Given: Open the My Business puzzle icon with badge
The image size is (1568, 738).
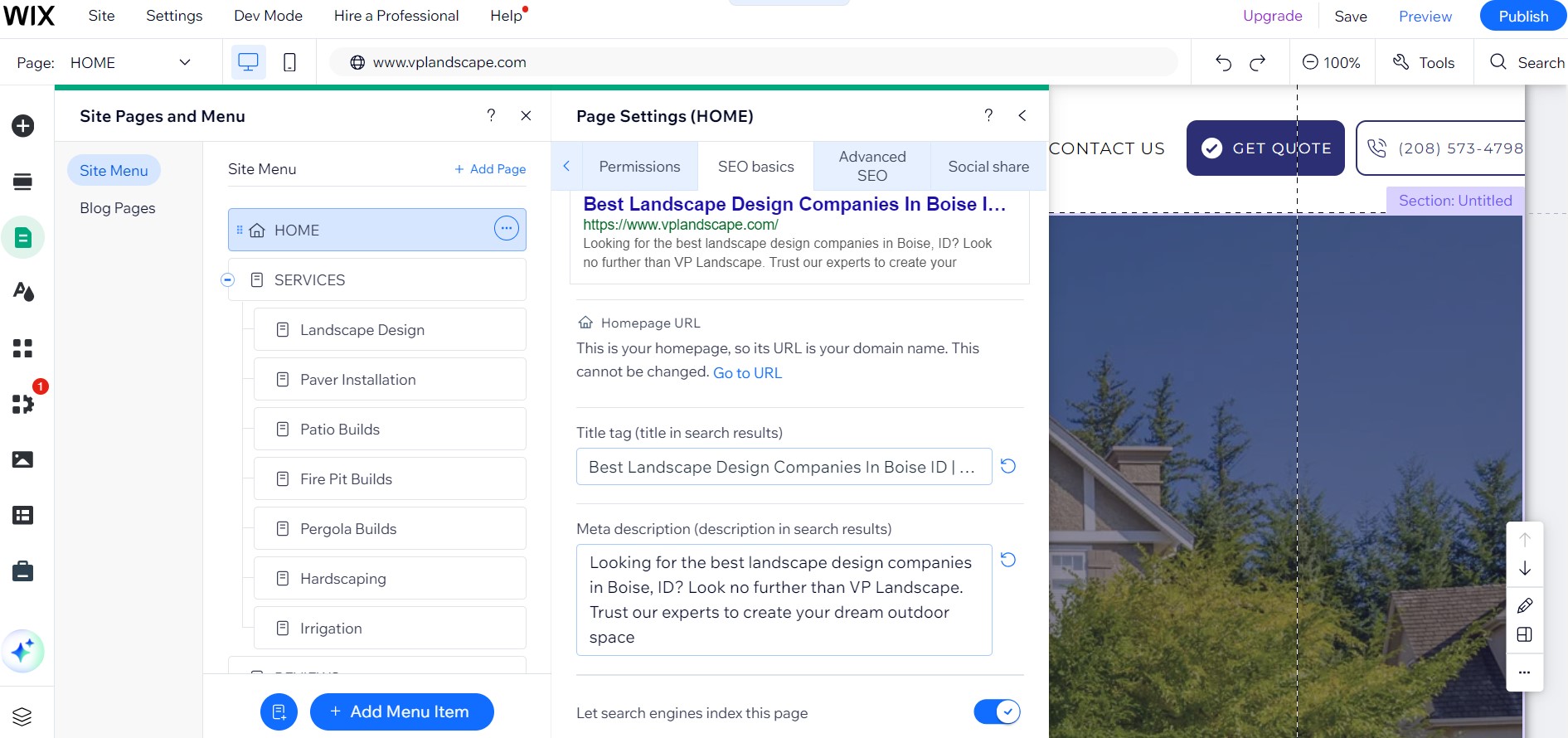Looking at the screenshot, I should coord(23,403).
